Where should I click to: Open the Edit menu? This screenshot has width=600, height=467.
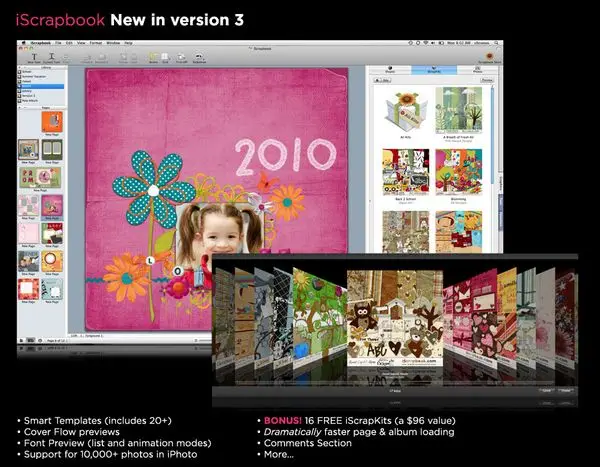(69, 43)
